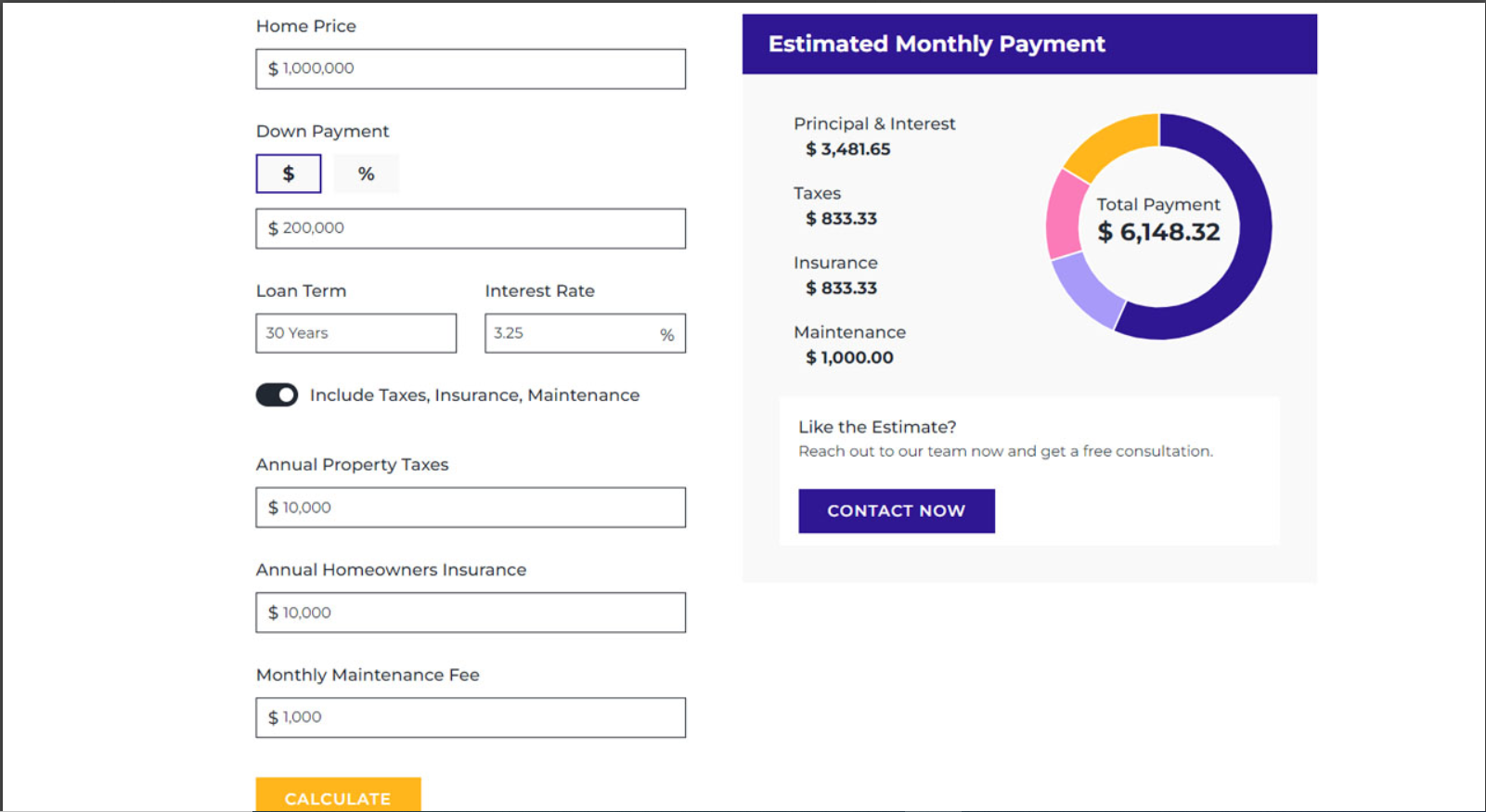This screenshot has width=1486, height=812.
Task: Click the Maintenance $1,000.00 value
Action: (x=849, y=357)
